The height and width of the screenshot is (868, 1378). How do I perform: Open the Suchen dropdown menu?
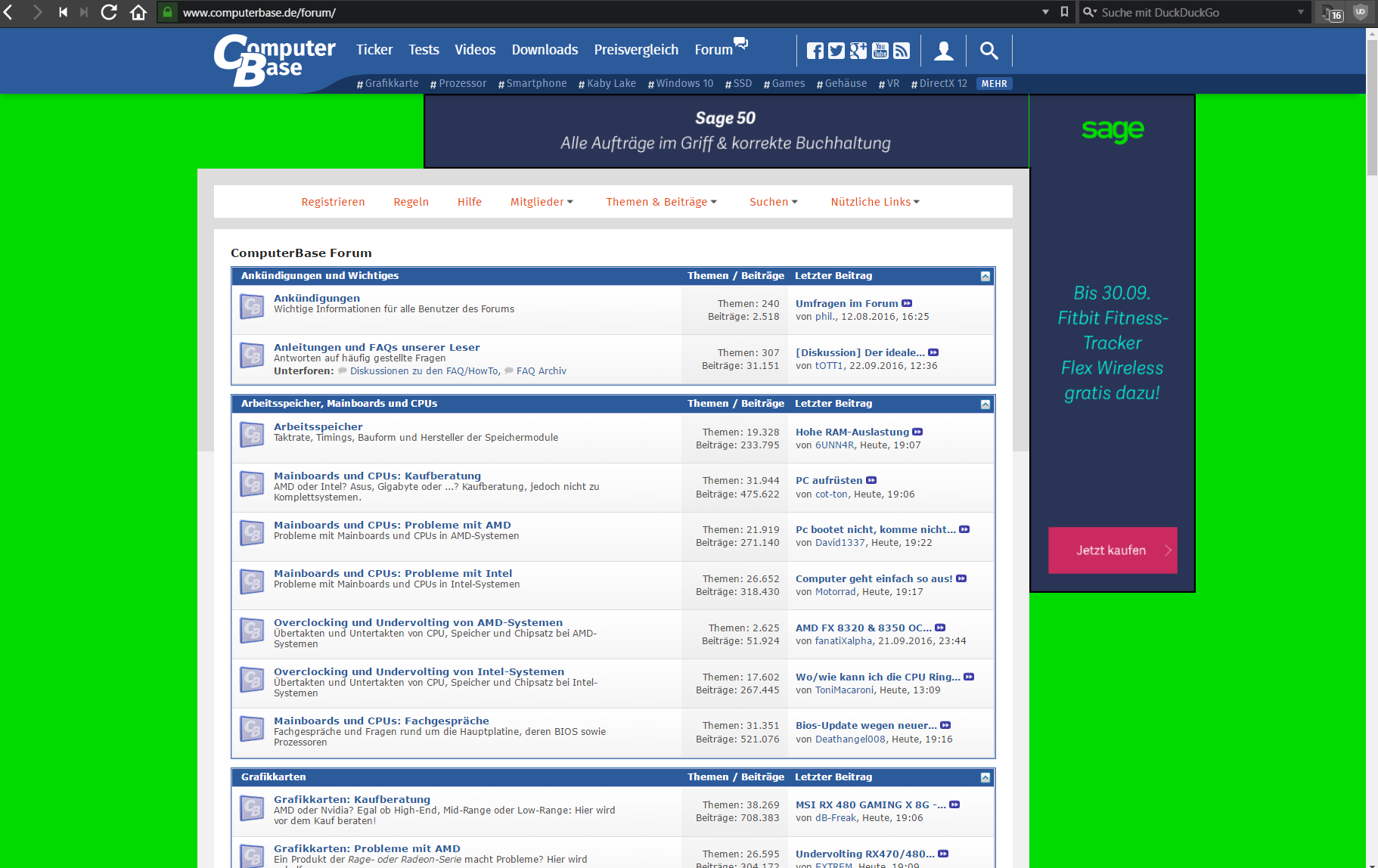click(773, 202)
